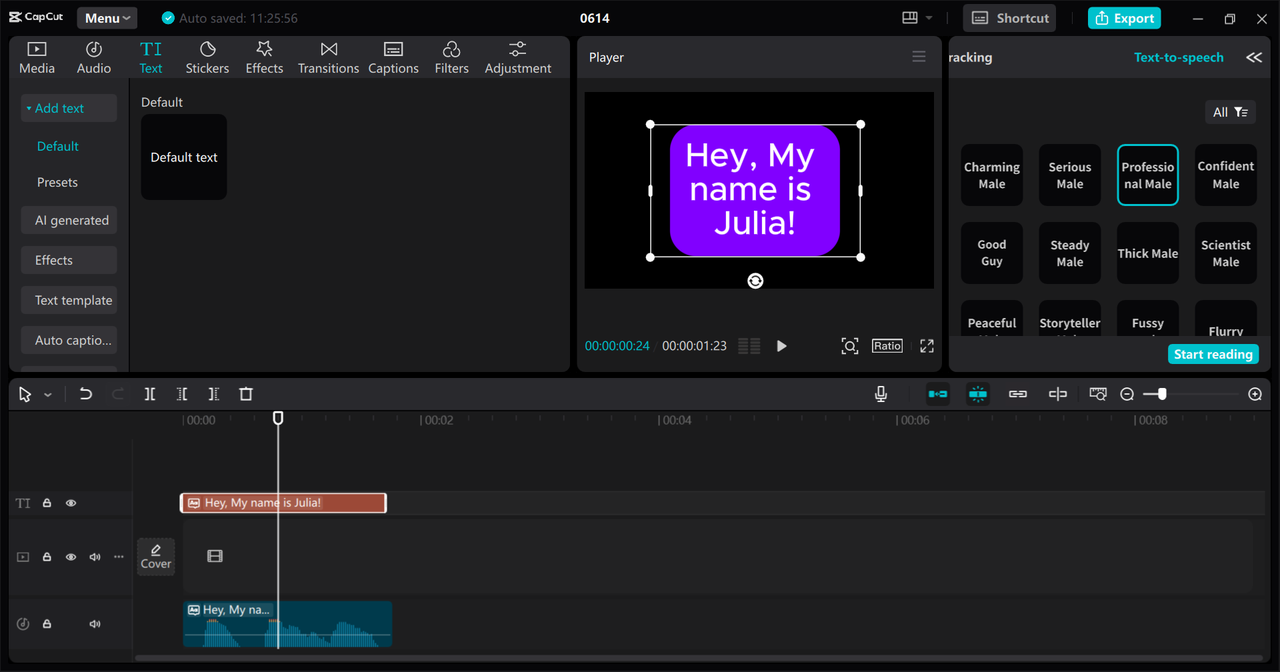The height and width of the screenshot is (672, 1280).
Task: Collapse the right panel with double chevron
Action: (1254, 57)
